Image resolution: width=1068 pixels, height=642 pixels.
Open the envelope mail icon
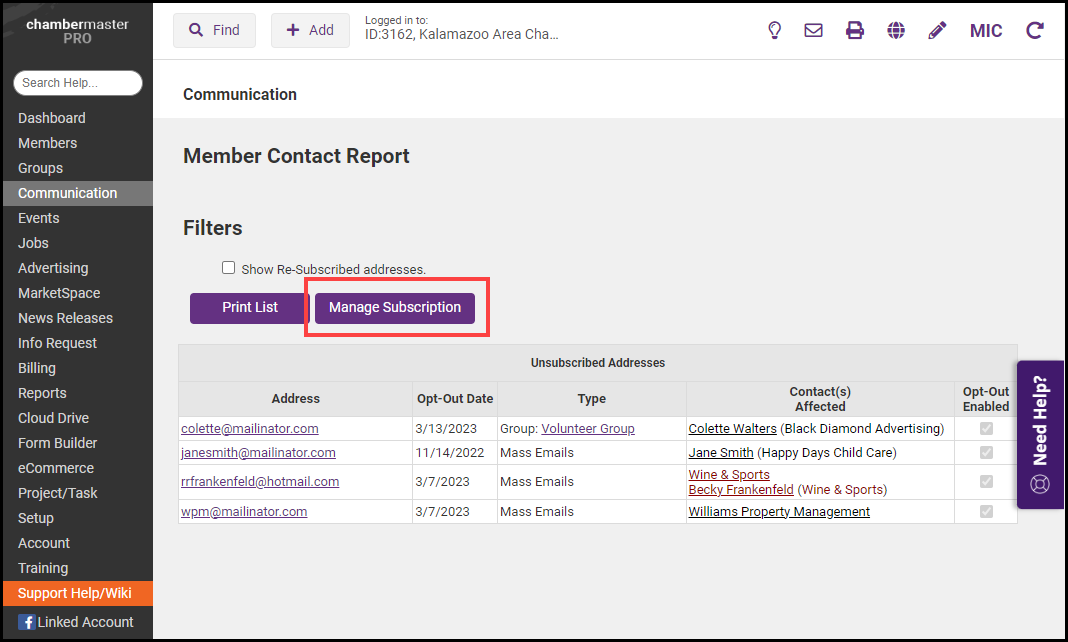pyautogui.click(x=814, y=30)
